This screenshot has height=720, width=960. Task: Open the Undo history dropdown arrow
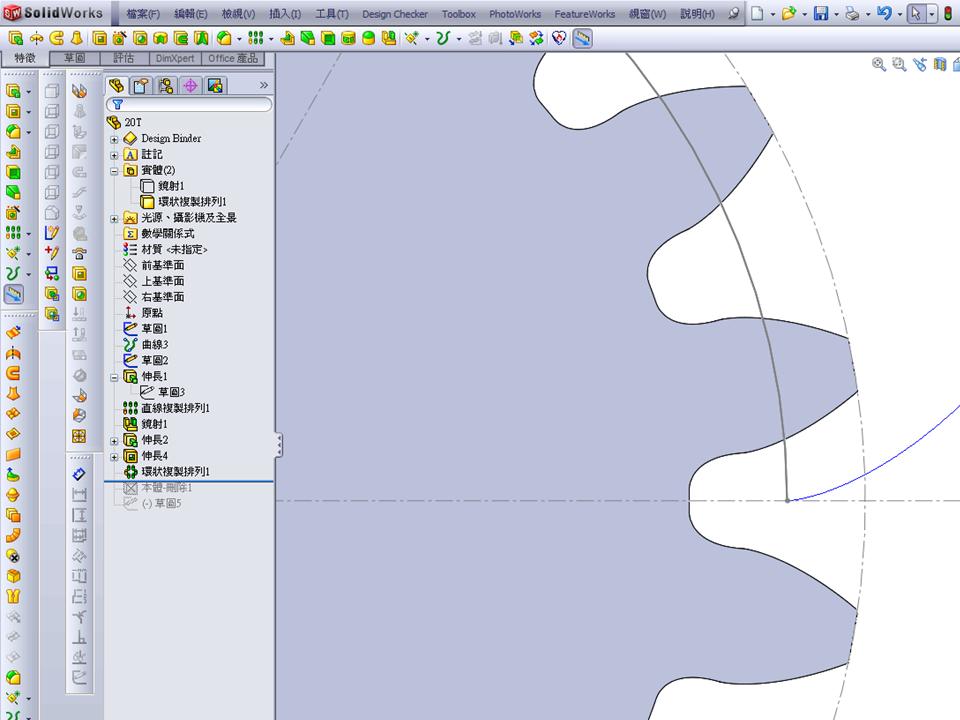(x=899, y=13)
